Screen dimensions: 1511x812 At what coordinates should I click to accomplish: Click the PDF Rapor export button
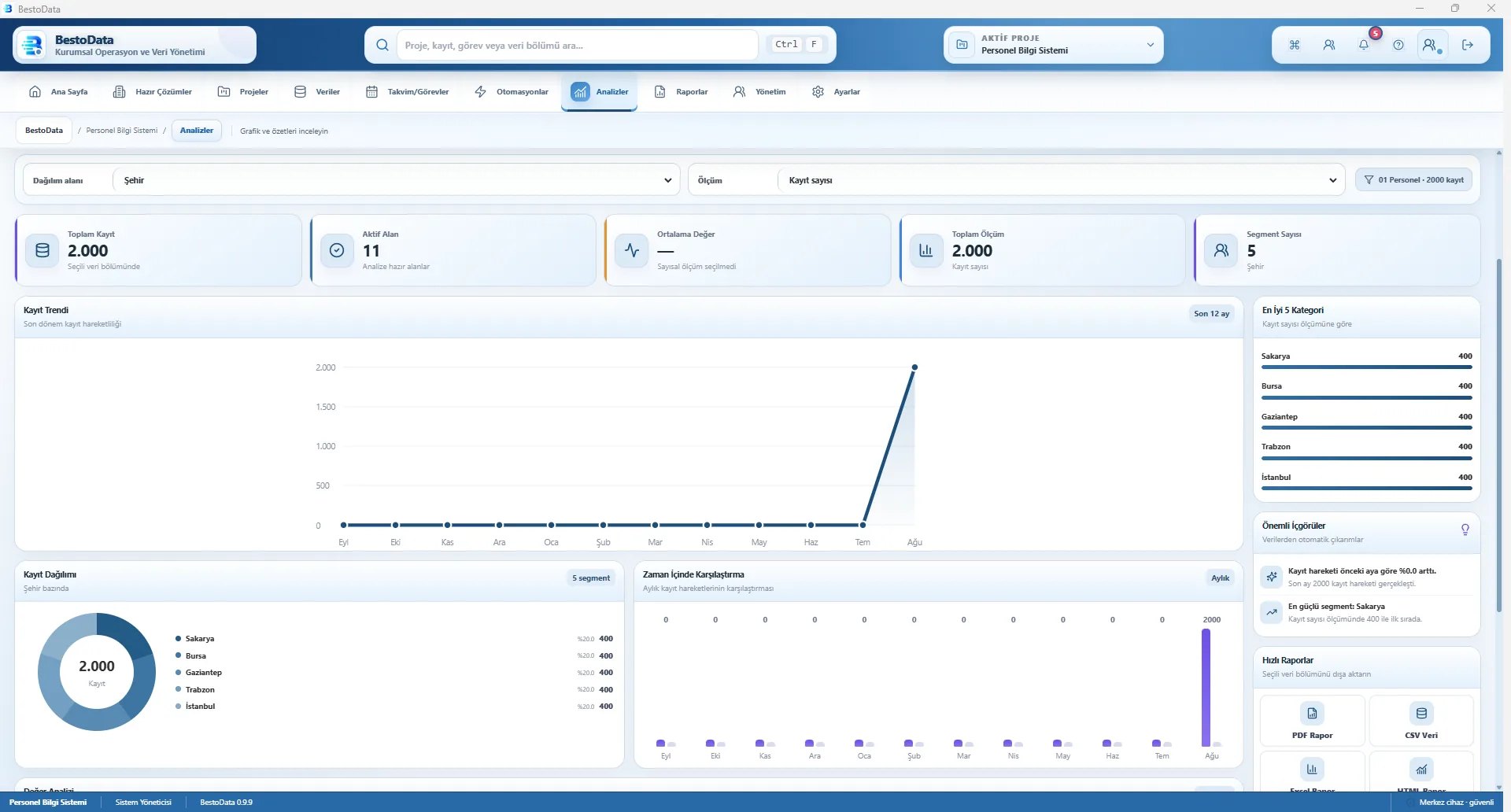click(x=1312, y=721)
